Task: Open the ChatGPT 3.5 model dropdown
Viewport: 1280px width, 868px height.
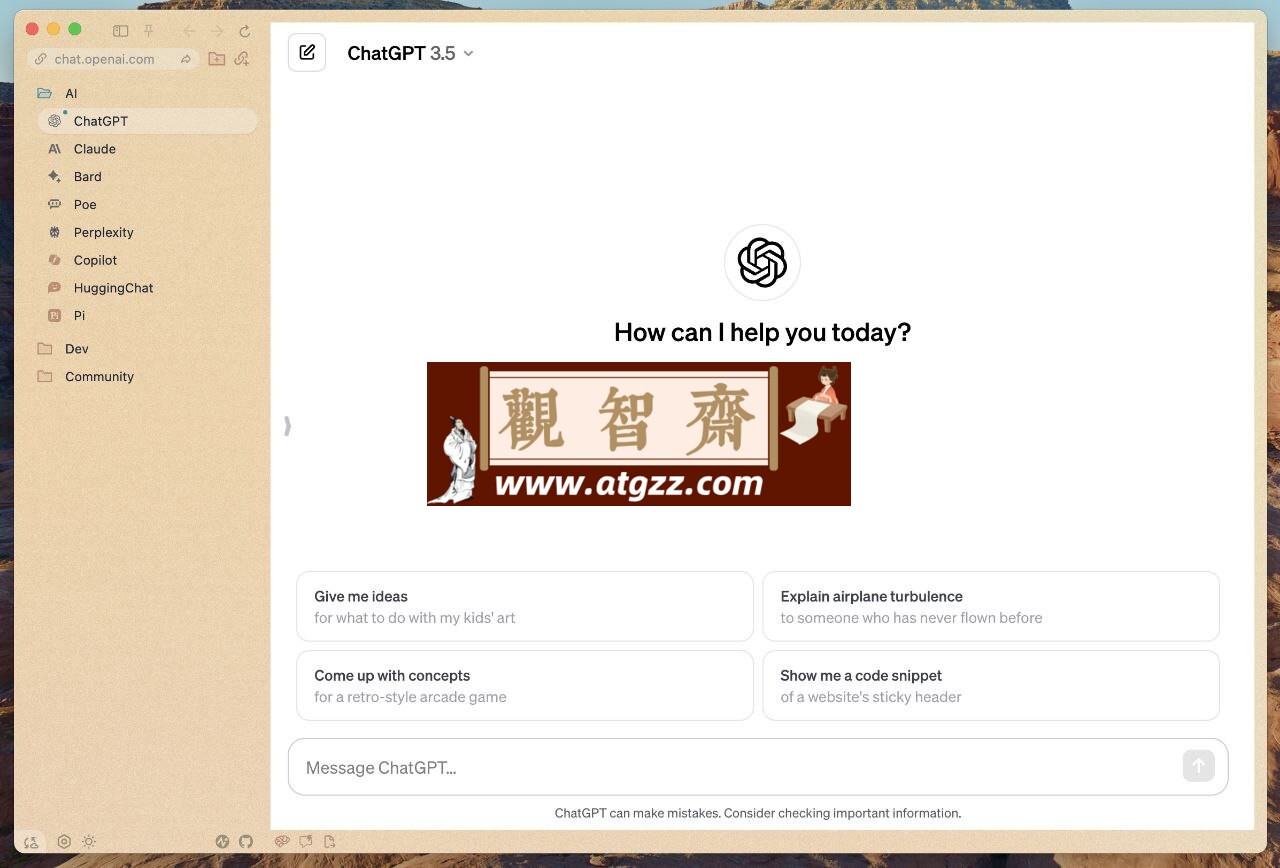Action: (410, 53)
